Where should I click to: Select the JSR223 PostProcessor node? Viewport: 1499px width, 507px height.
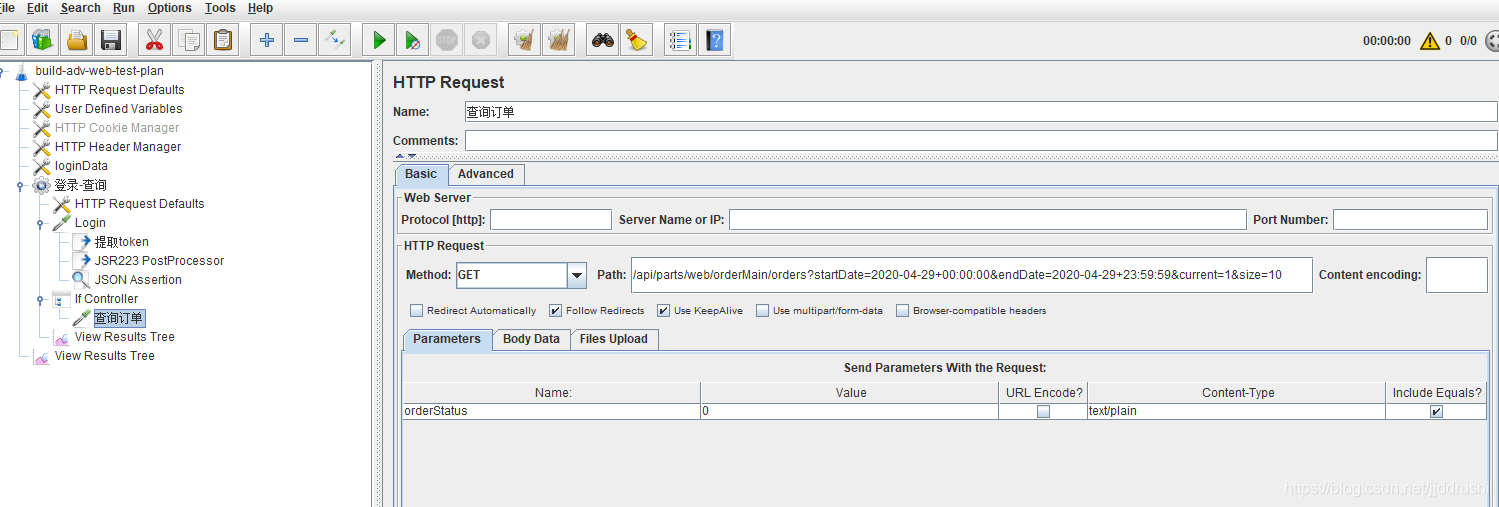point(159,261)
